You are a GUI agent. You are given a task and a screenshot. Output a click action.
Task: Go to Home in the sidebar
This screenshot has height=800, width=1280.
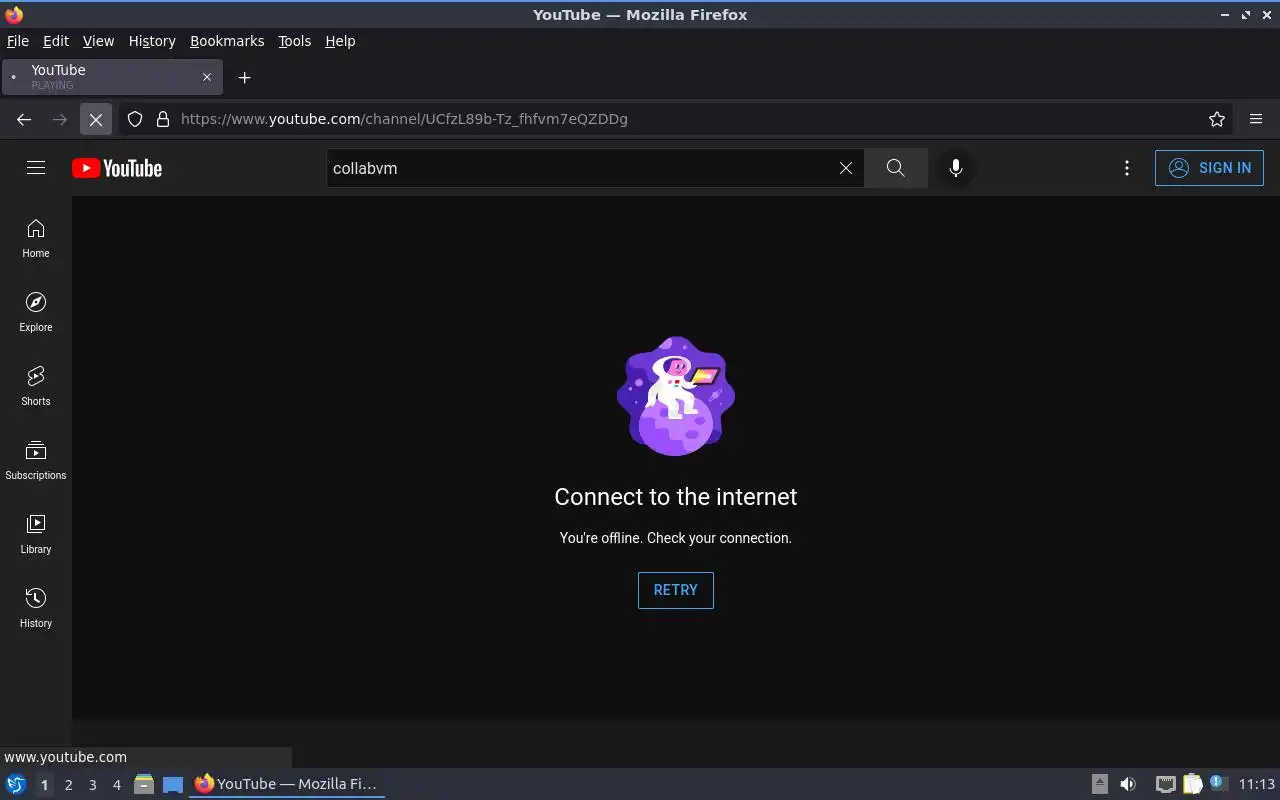36,239
